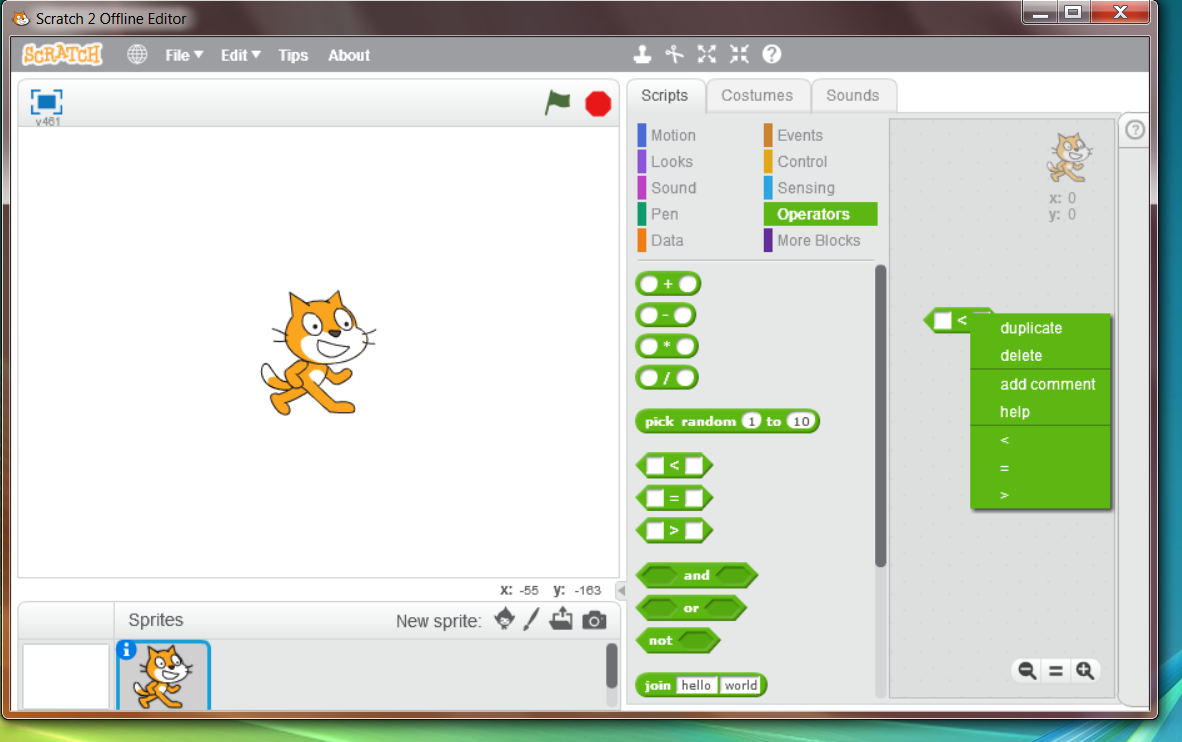Choose duplicate from the context menu
Image resolution: width=1182 pixels, height=742 pixels.
[x=1031, y=328]
